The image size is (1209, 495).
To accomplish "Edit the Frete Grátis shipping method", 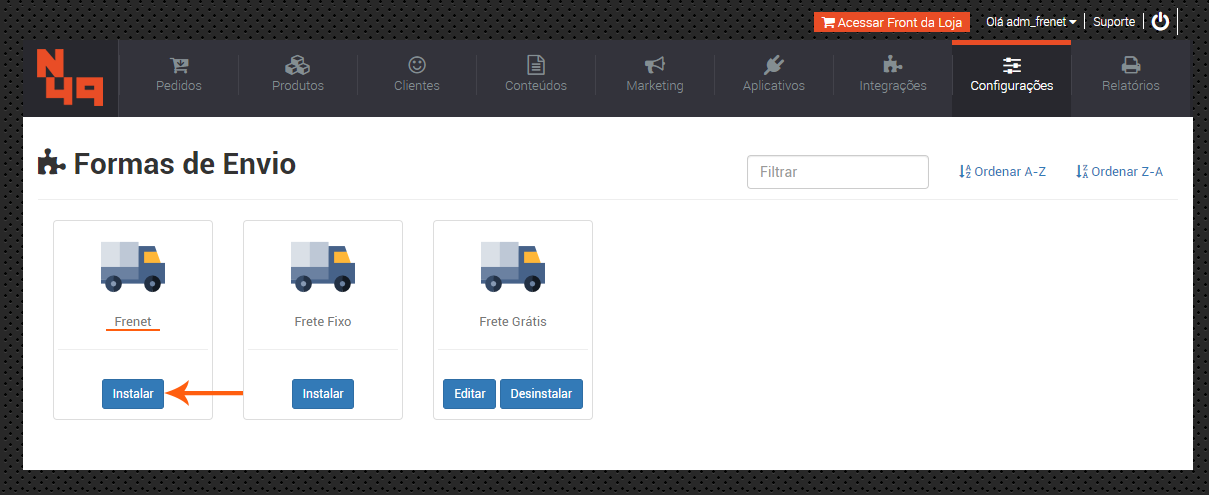I will 469,394.
